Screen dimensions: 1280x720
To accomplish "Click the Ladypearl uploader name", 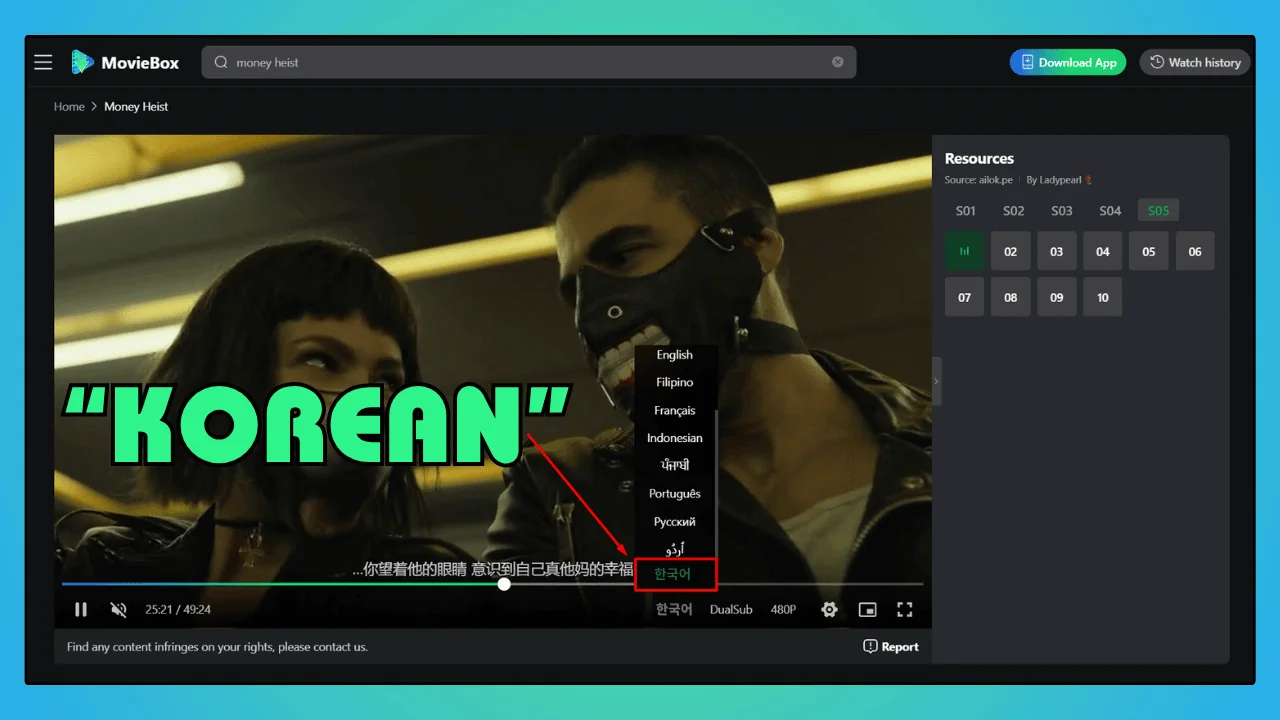I will tap(1059, 180).
